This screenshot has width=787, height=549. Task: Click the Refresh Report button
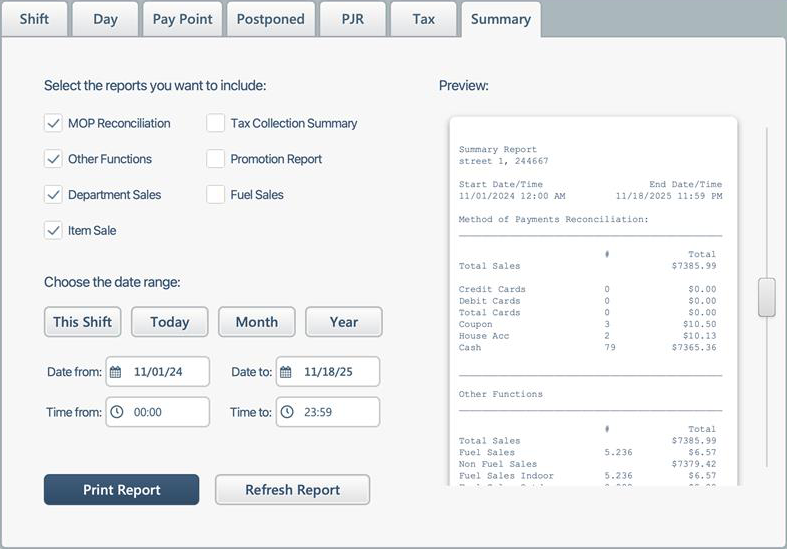click(293, 490)
